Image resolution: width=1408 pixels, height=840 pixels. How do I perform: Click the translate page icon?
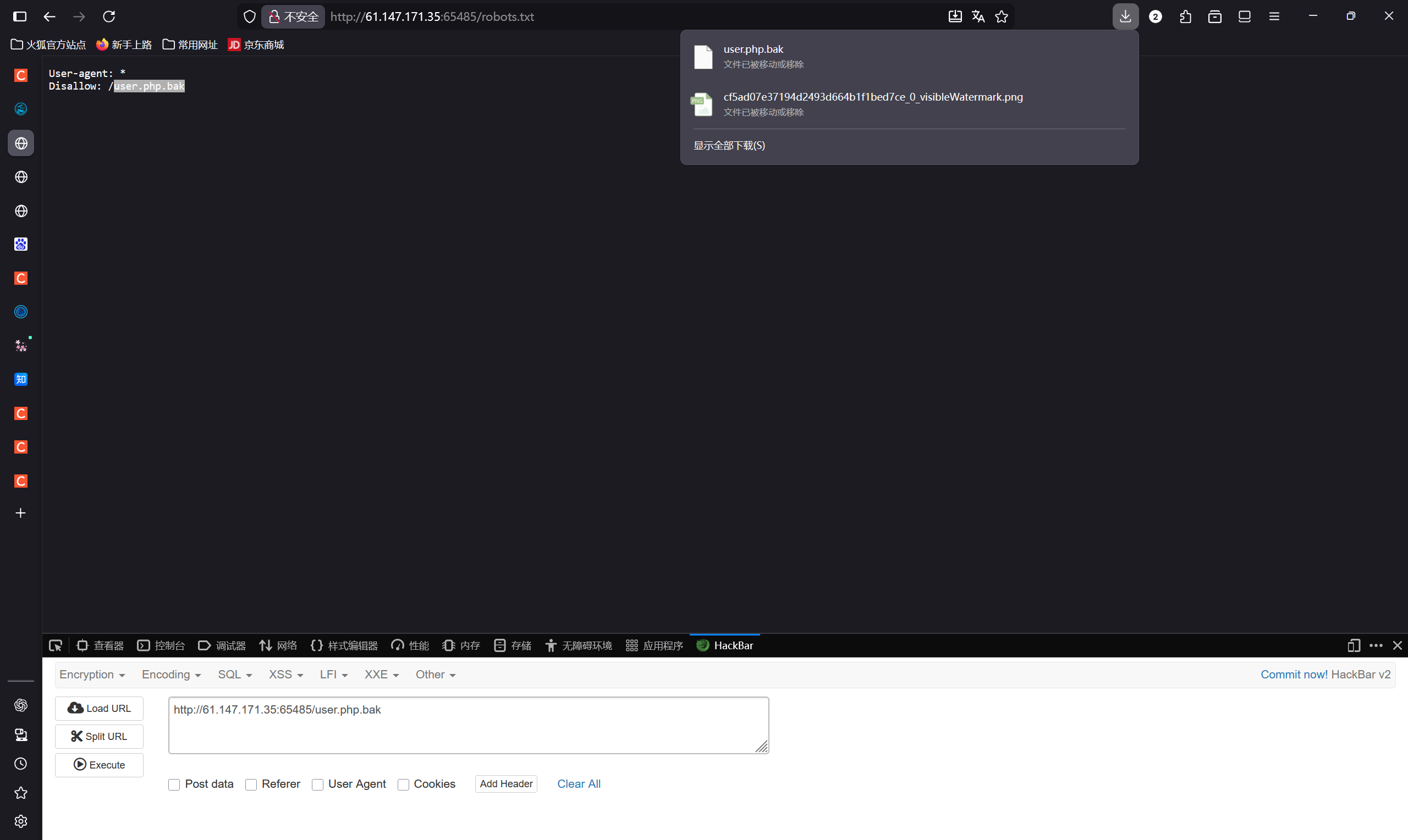point(978,16)
